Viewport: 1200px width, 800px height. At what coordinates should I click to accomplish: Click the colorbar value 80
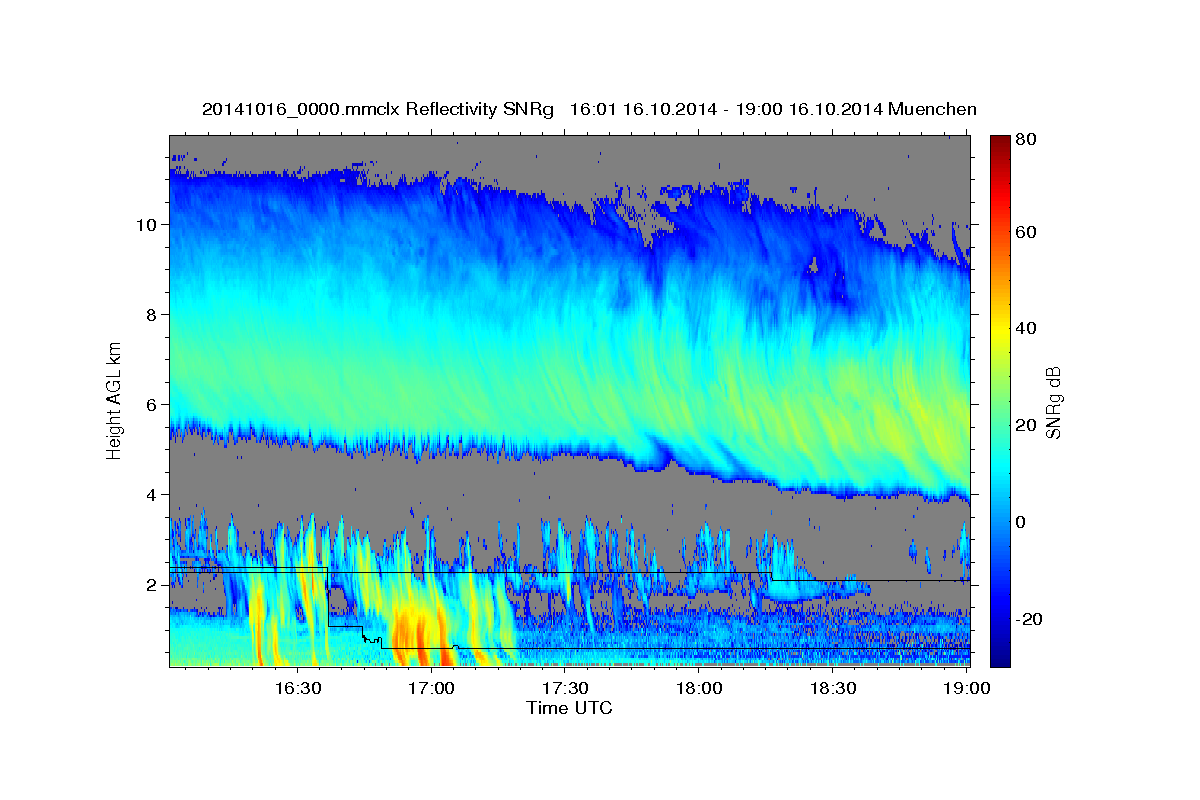(1027, 139)
